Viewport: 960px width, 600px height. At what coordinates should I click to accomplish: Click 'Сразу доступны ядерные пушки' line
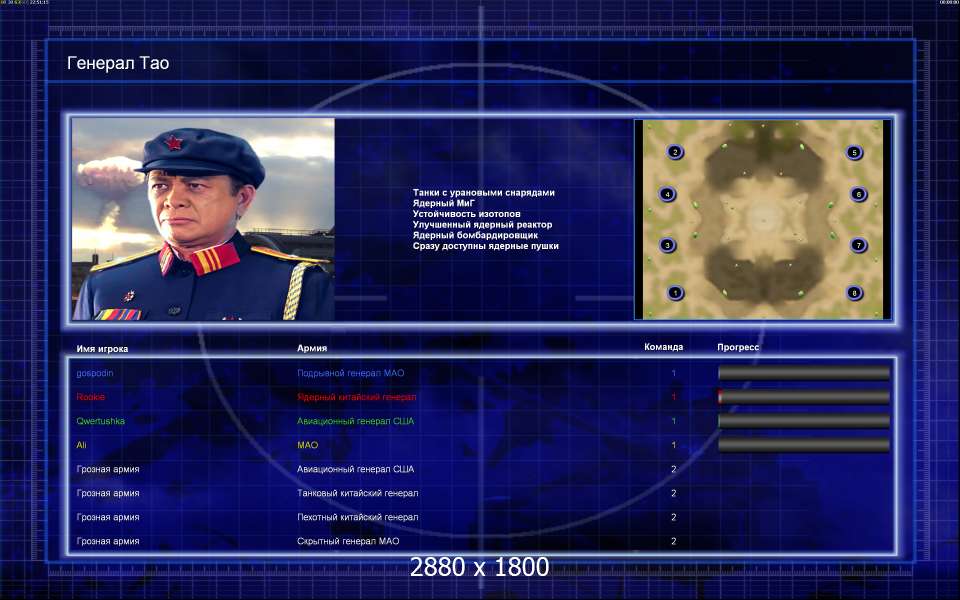pos(486,246)
